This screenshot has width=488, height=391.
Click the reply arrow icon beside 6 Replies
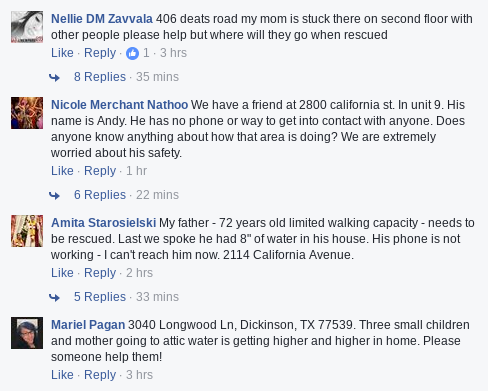(x=54, y=195)
